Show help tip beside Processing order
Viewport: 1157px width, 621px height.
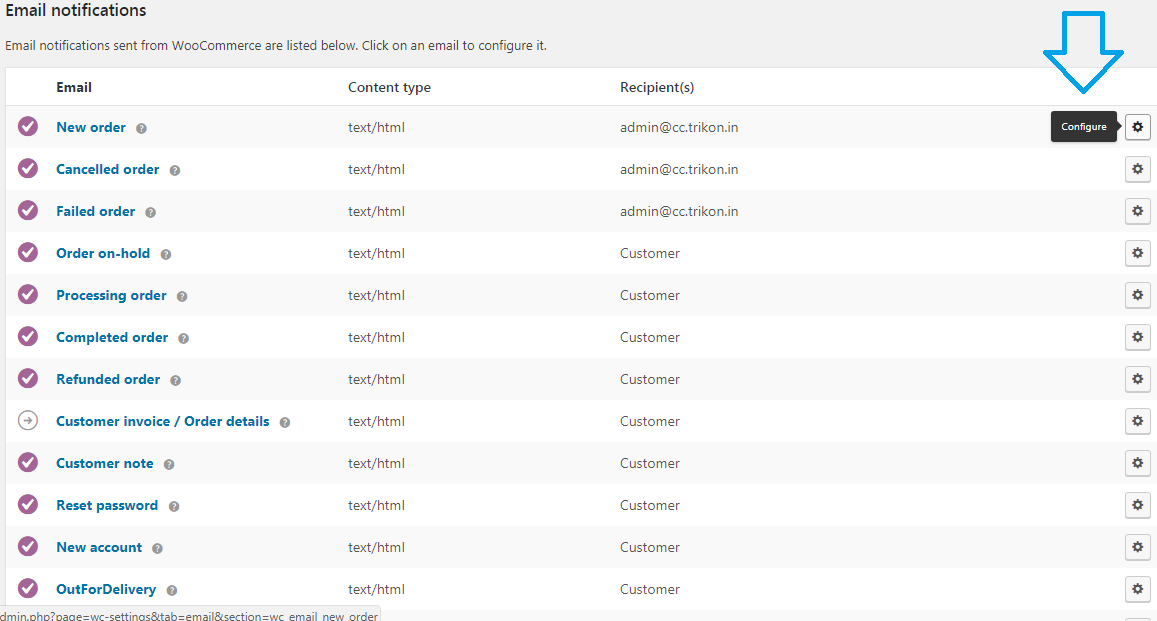point(182,296)
